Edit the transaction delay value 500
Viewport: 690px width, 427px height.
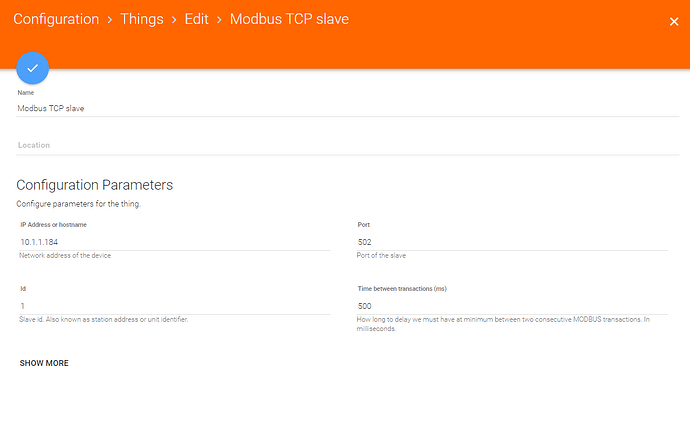512,306
